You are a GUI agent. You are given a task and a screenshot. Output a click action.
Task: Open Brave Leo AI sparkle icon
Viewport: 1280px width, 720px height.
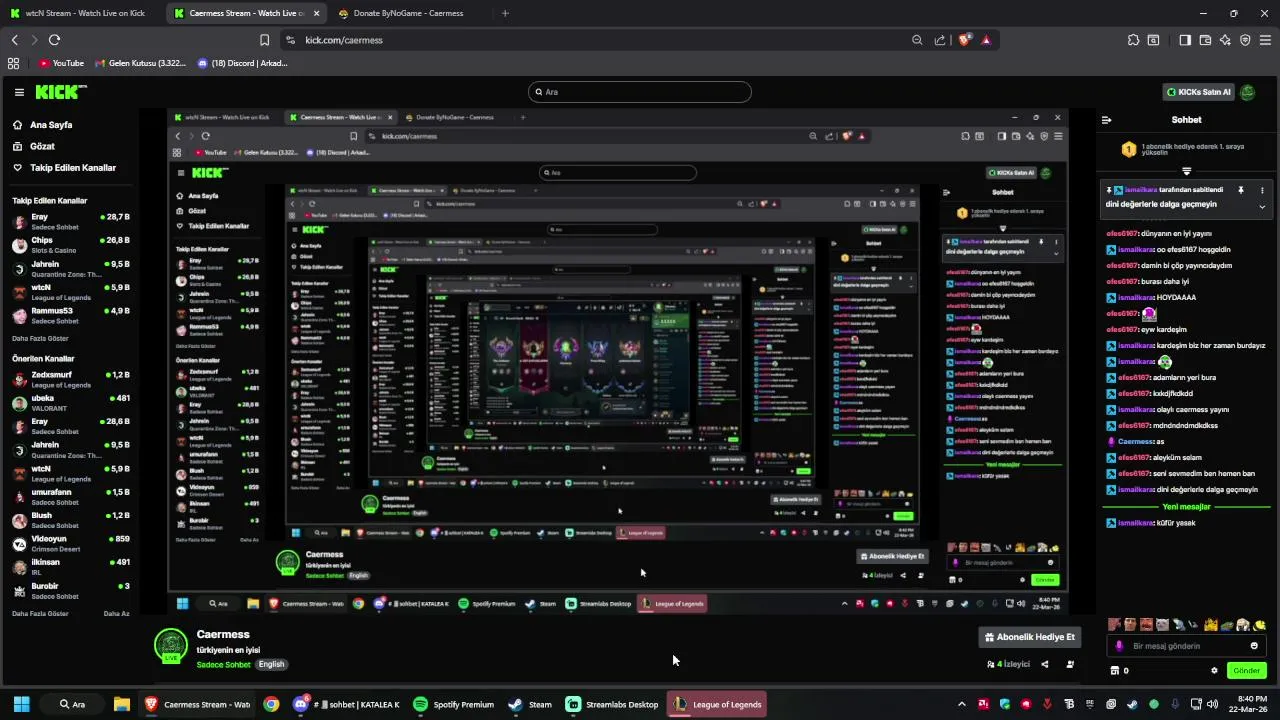[1225, 40]
